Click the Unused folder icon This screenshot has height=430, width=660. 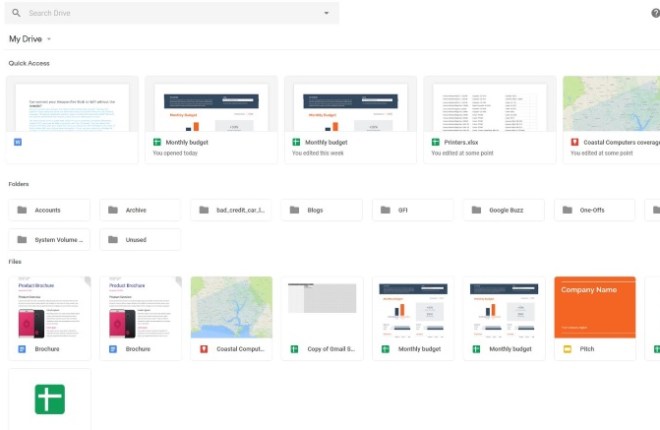[113, 239]
